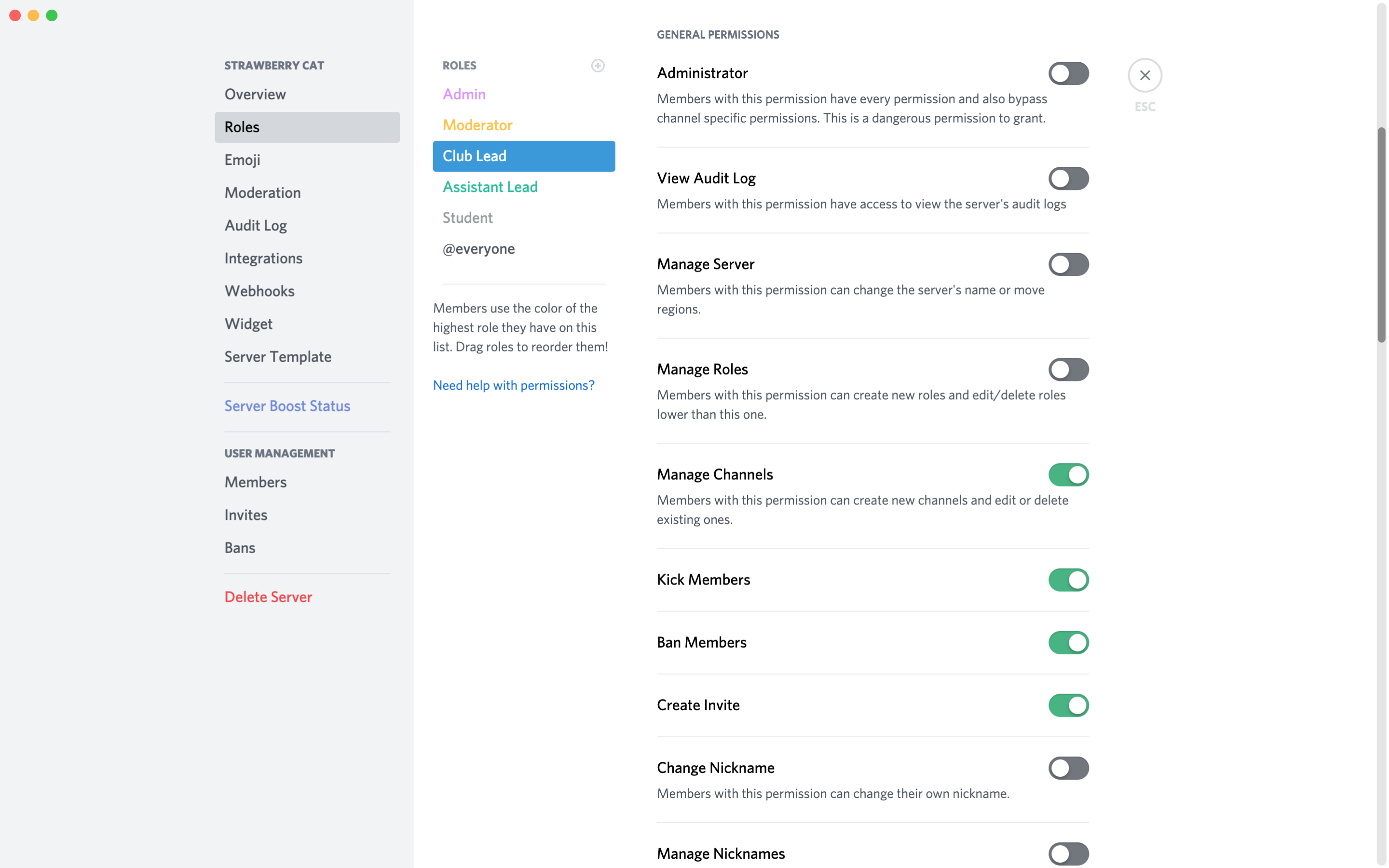Toggle the Create Invite permission off

click(x=1068, y=705)
